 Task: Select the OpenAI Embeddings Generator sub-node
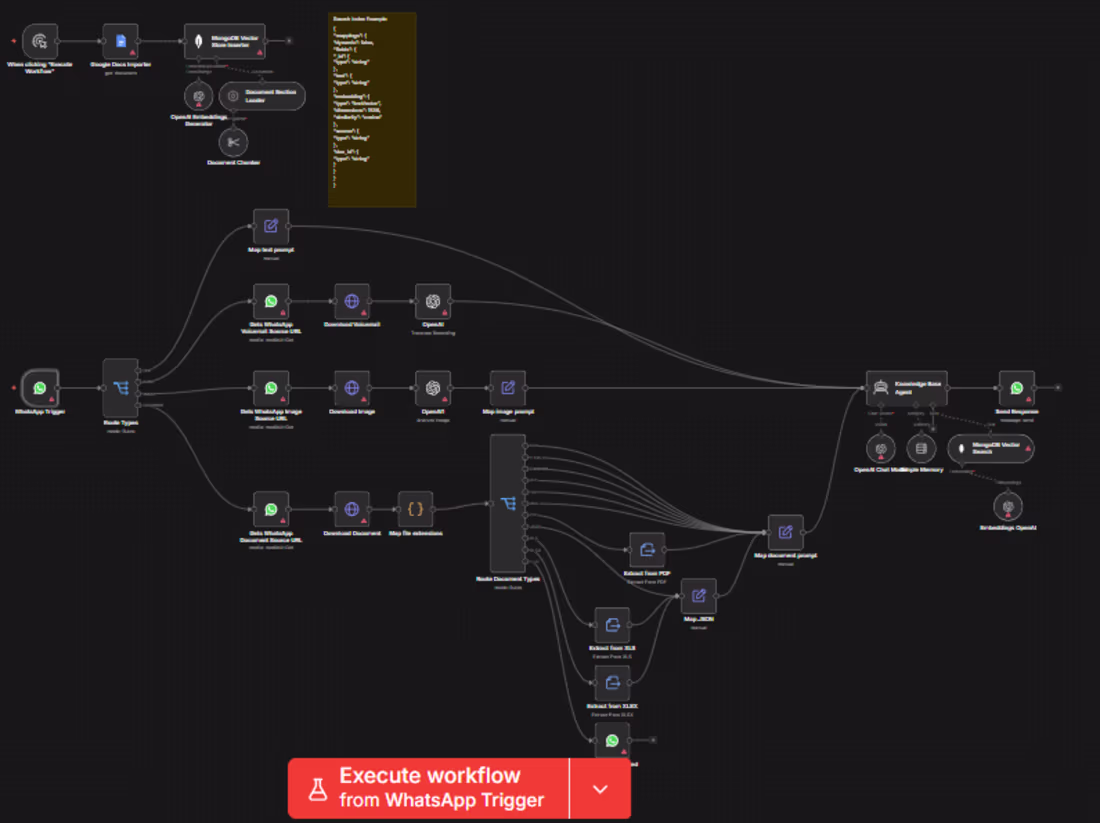coord(199,96)
